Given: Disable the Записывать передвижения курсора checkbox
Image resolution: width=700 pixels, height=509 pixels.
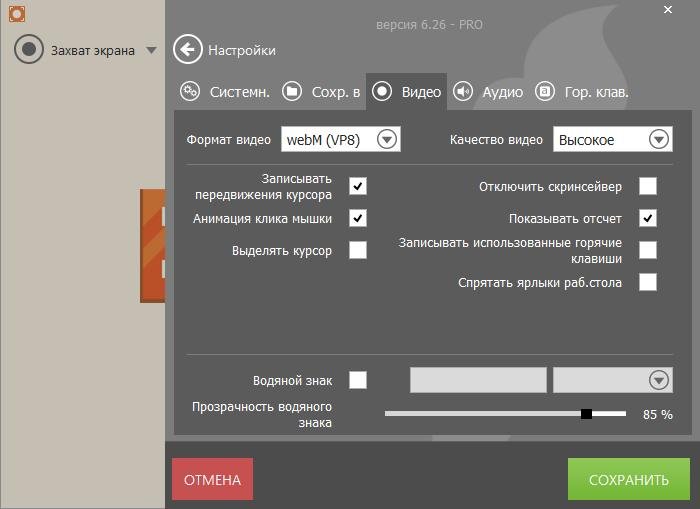Looking at the screenshot, I should pyautogui.click(x=358, y=186).
